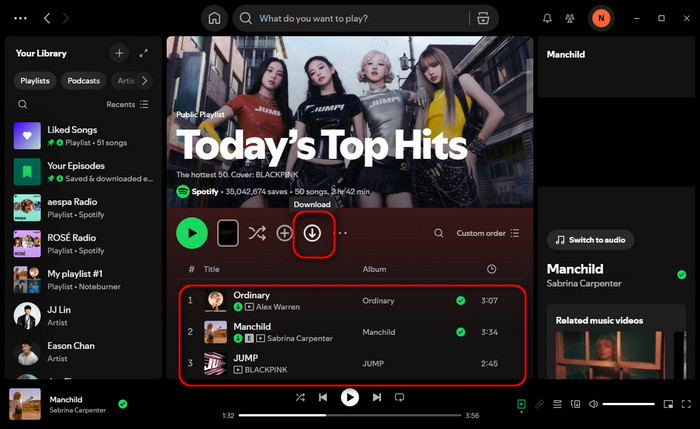The image size is (700, 429).
Task: Open the JJ Lin artist entry
Action: pos(84,316)
